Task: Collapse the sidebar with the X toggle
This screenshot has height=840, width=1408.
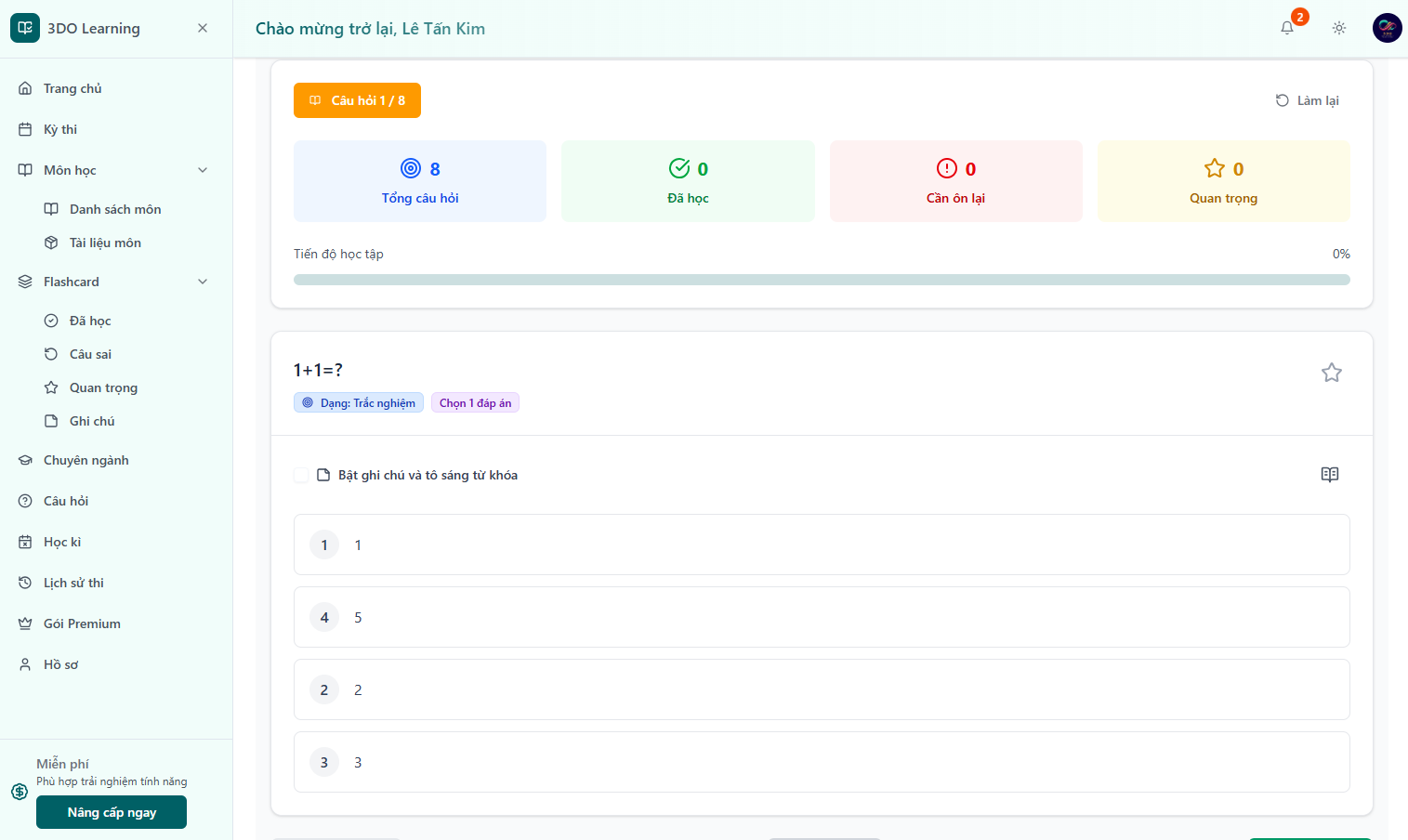Action: pos(202,28)
